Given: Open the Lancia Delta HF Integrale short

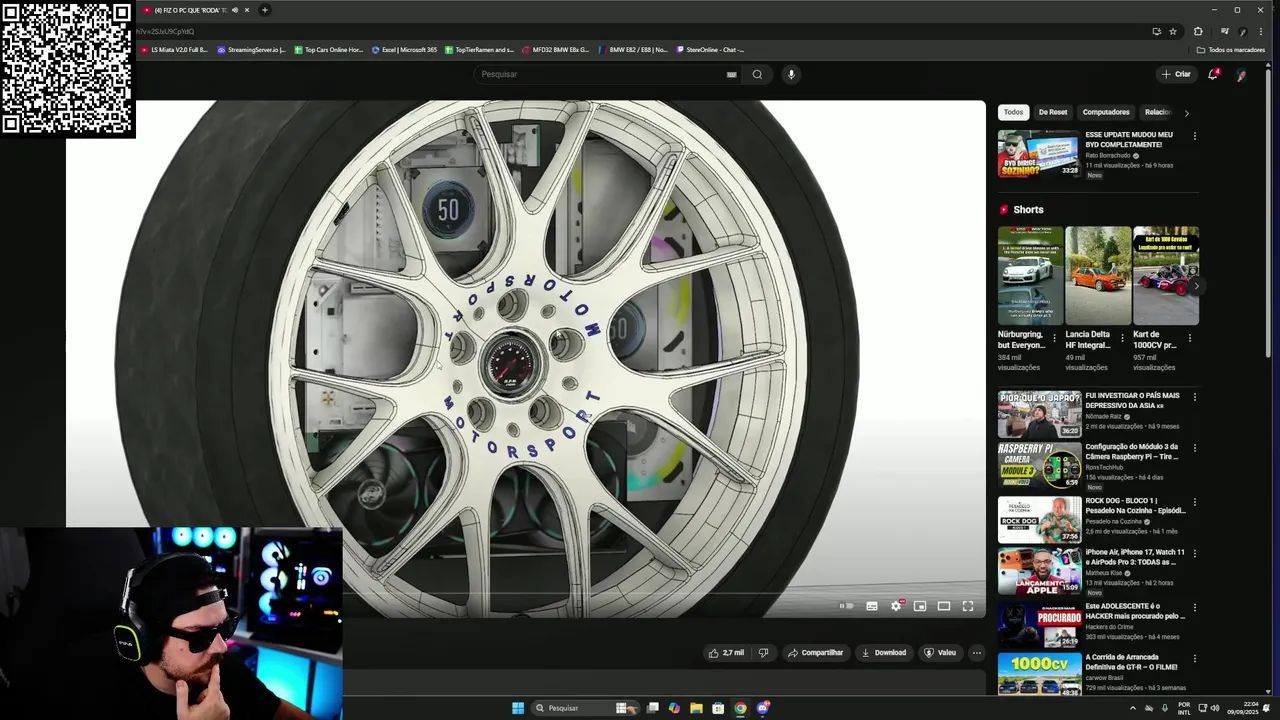Looking at the screenshot, I should coord(1098,275).
